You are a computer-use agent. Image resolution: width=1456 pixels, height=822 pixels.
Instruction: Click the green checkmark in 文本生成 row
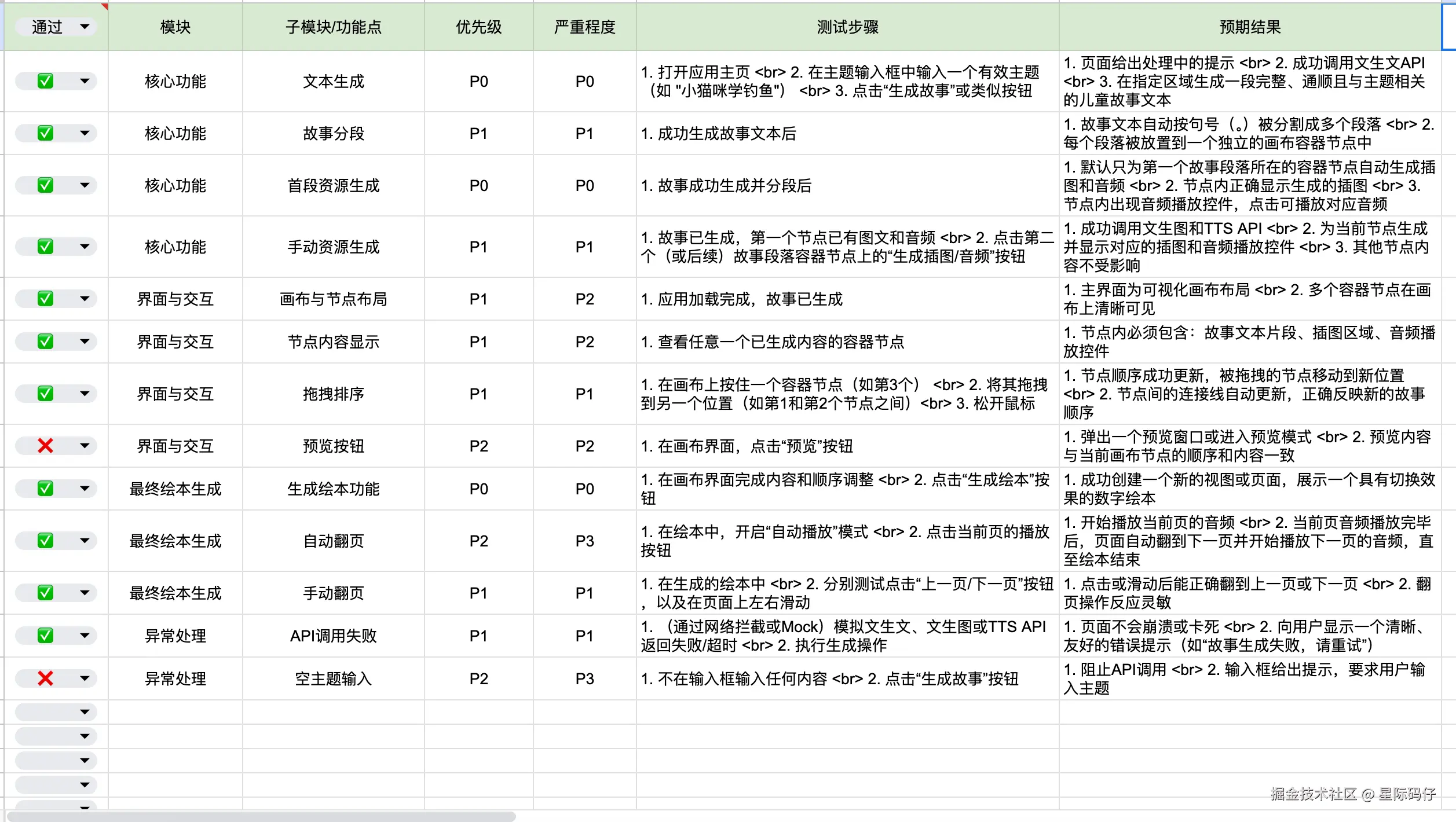click(45, 81)
